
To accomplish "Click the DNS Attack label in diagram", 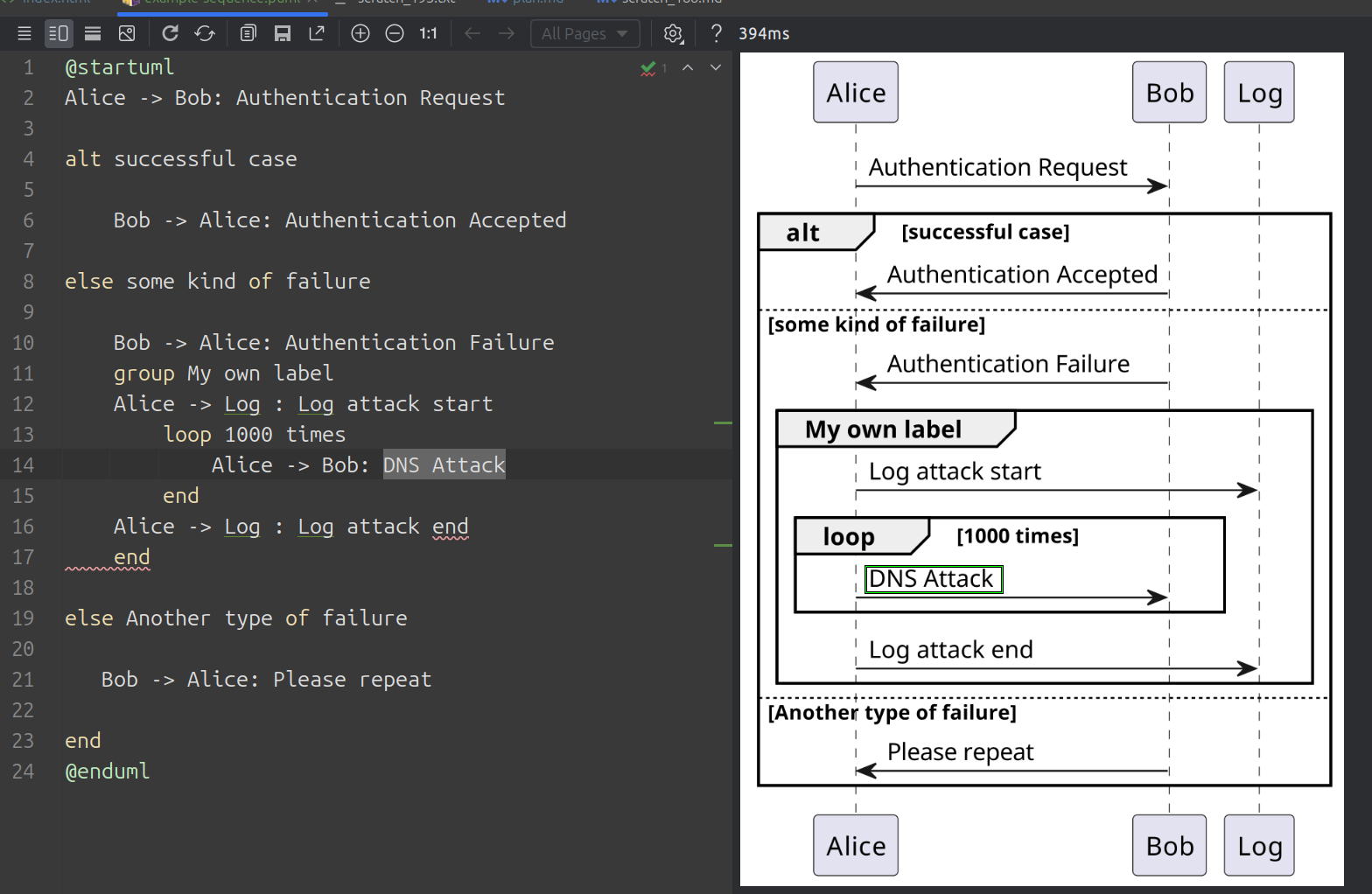I will click(x=932, y=579).
